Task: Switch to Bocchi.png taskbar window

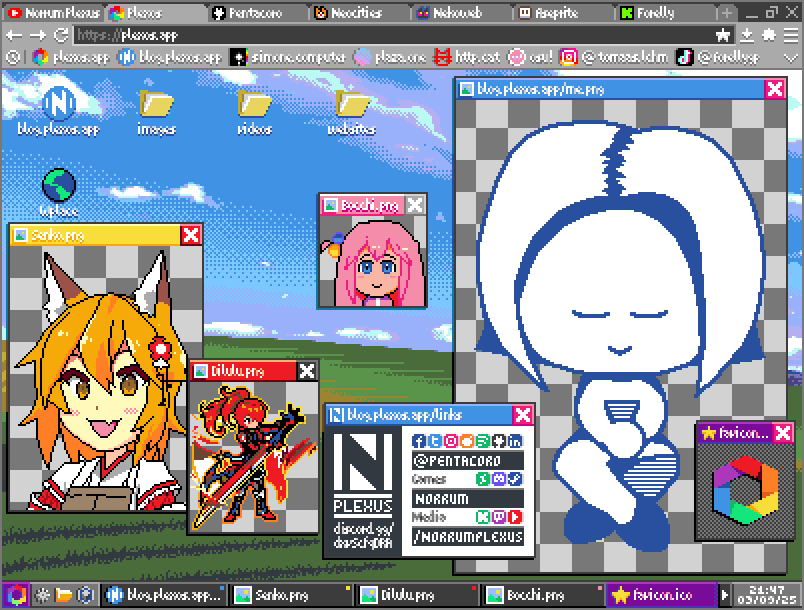Action: click(x=542, y=595)
